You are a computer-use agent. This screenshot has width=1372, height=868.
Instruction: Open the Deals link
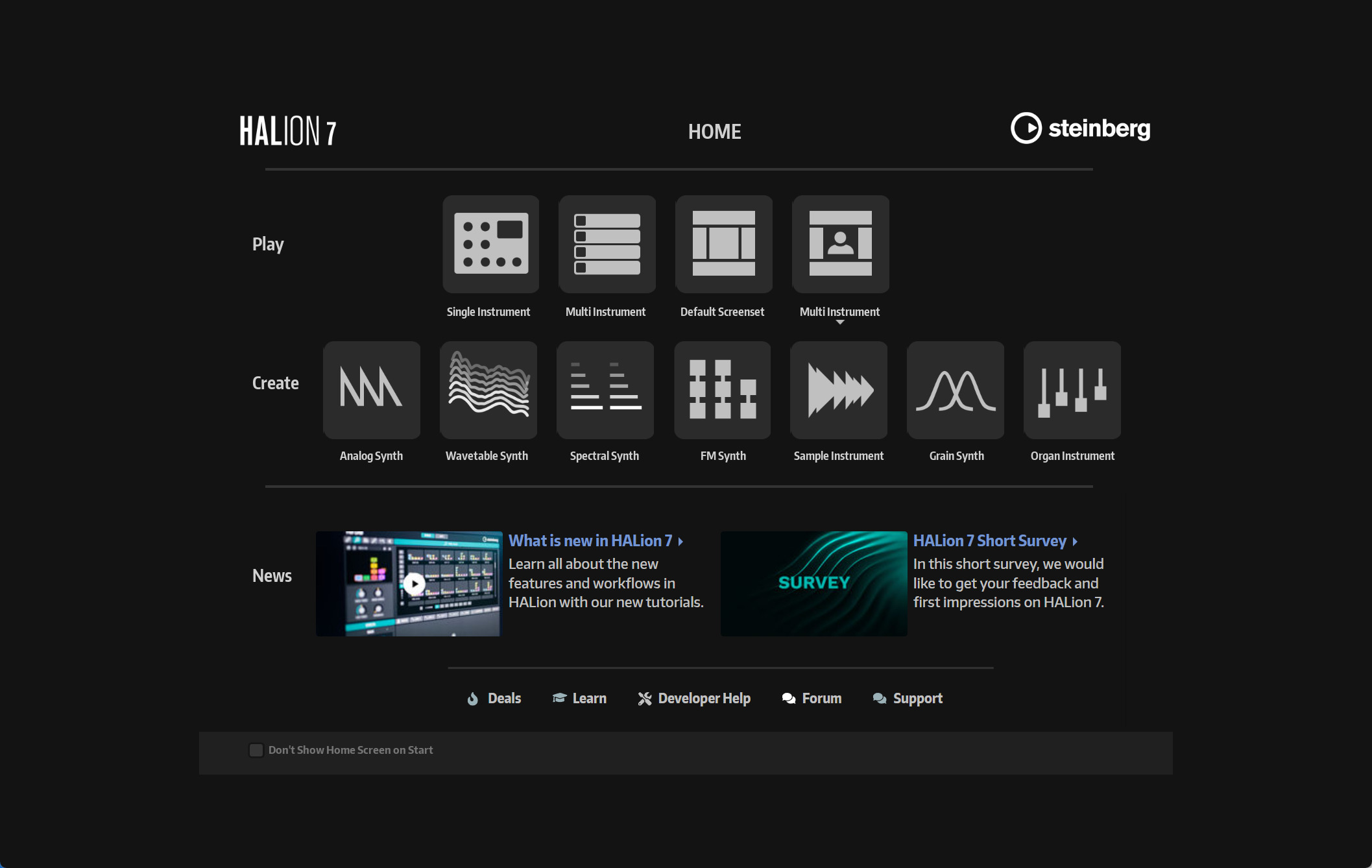(x=494, y=698)
